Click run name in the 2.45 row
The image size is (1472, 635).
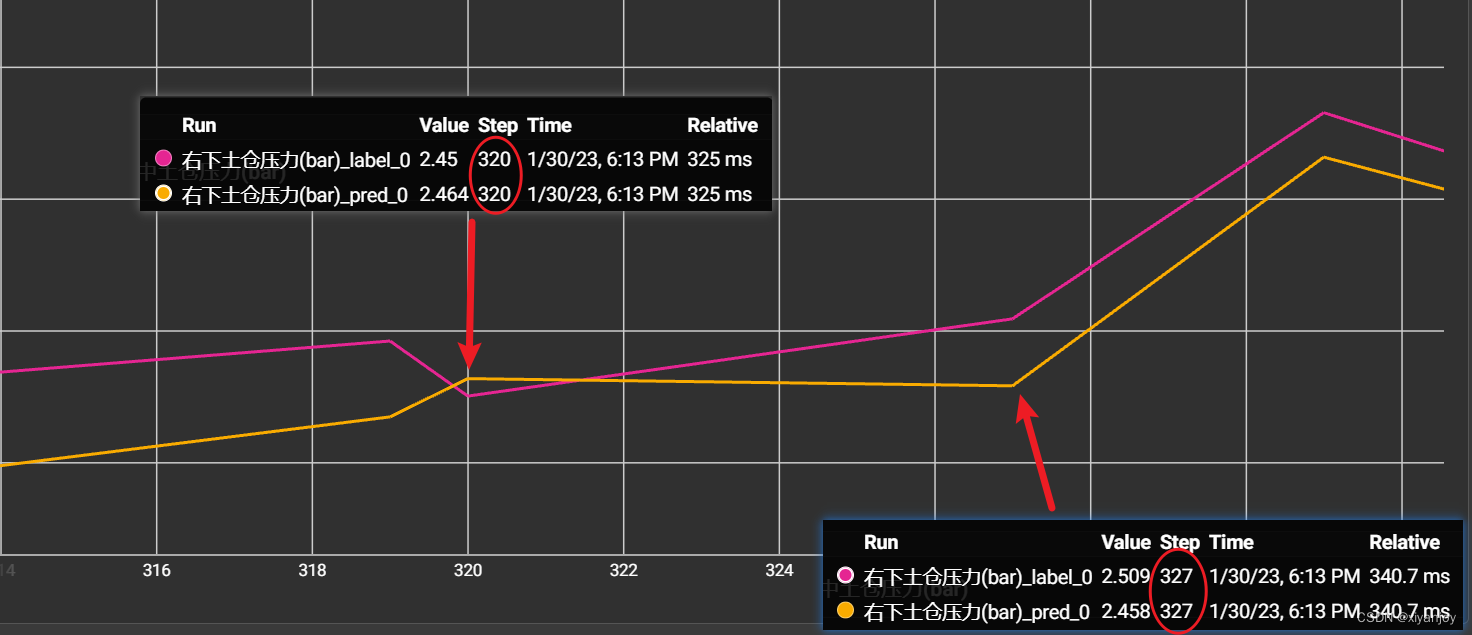(296, 160)
